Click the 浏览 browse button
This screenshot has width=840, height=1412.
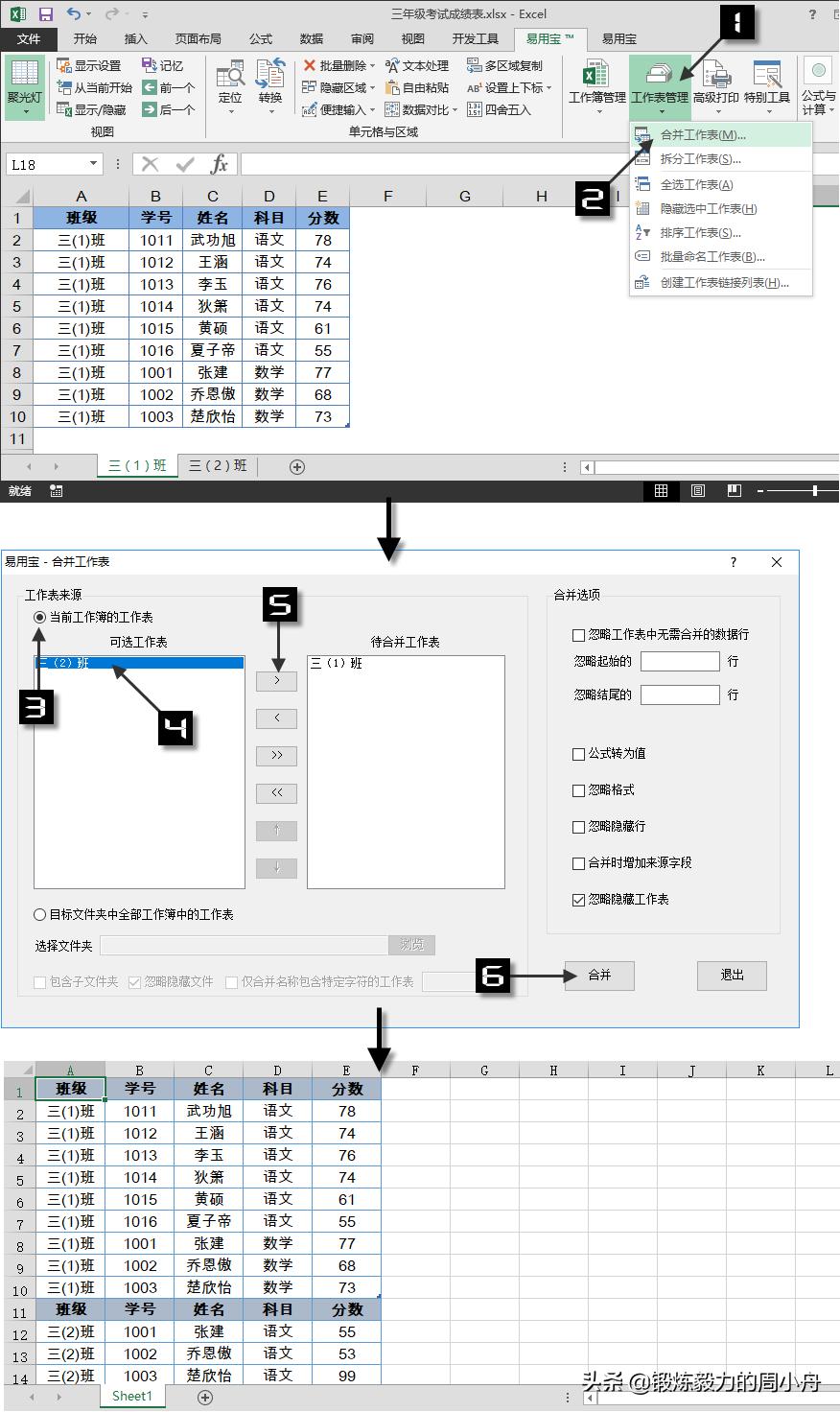411,945
